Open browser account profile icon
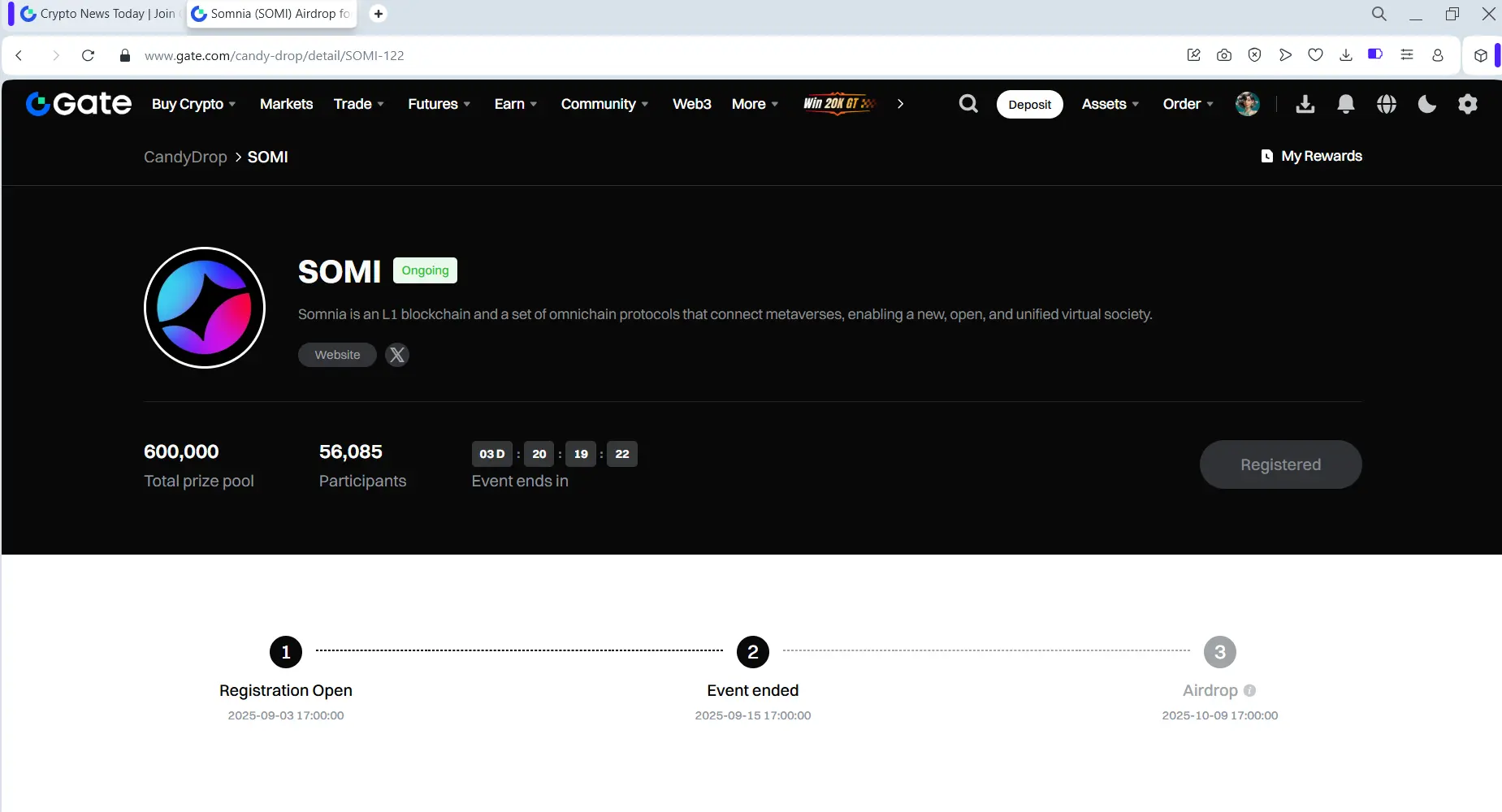The image size is (1502, 812). pos(1438,55)
